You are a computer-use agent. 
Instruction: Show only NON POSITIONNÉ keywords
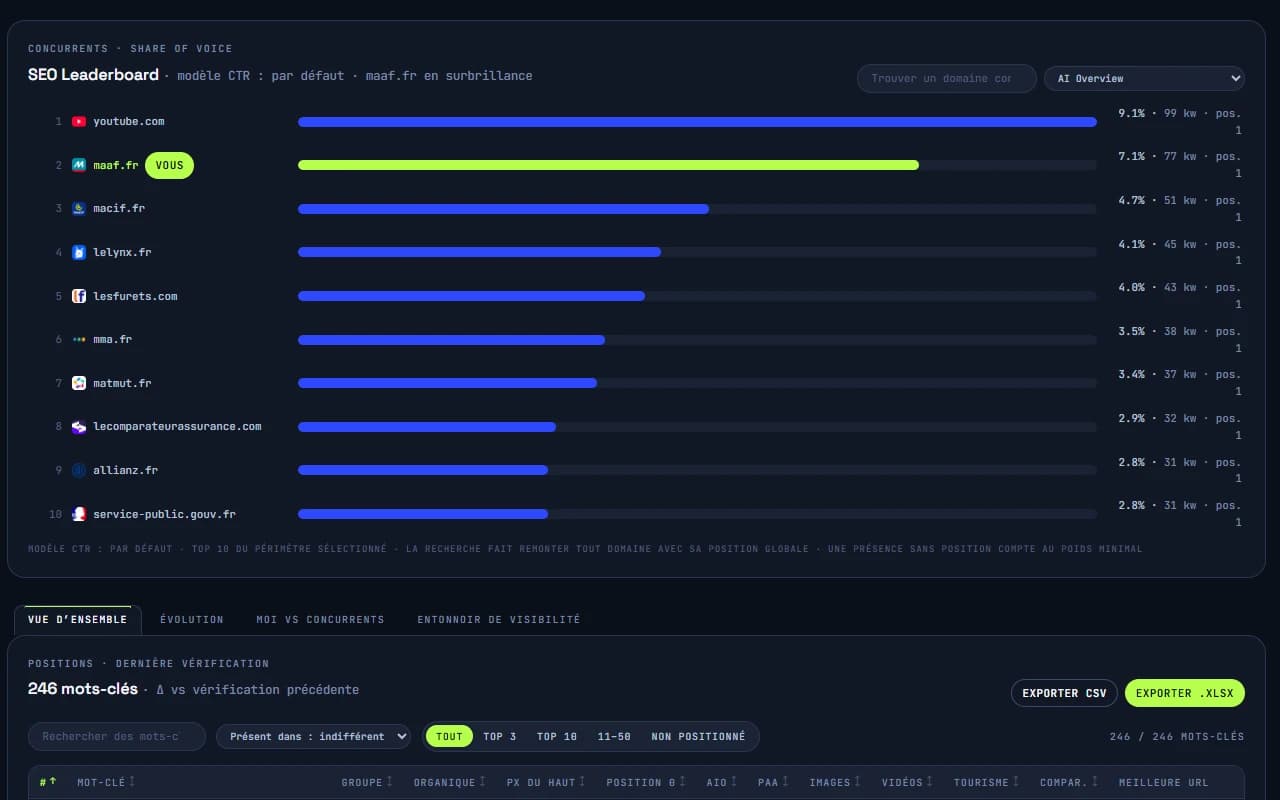[698, 736]
